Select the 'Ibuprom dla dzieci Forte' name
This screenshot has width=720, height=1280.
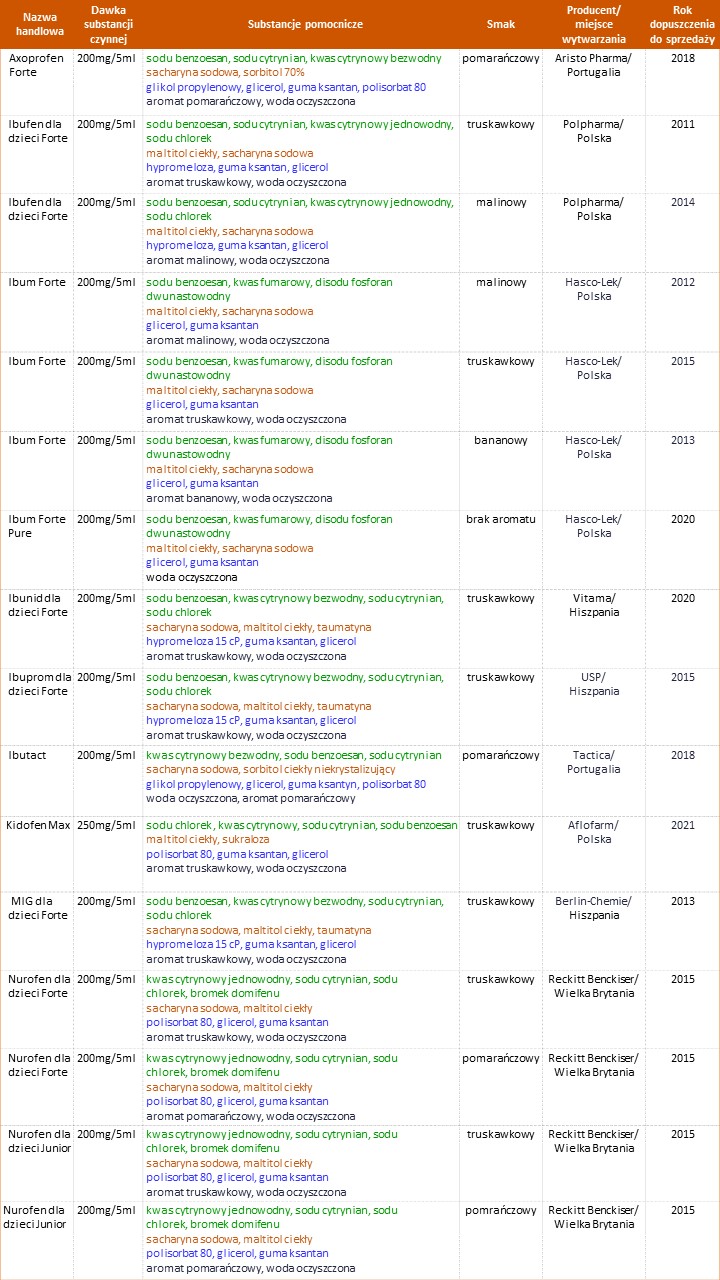(x=38, y=684)
